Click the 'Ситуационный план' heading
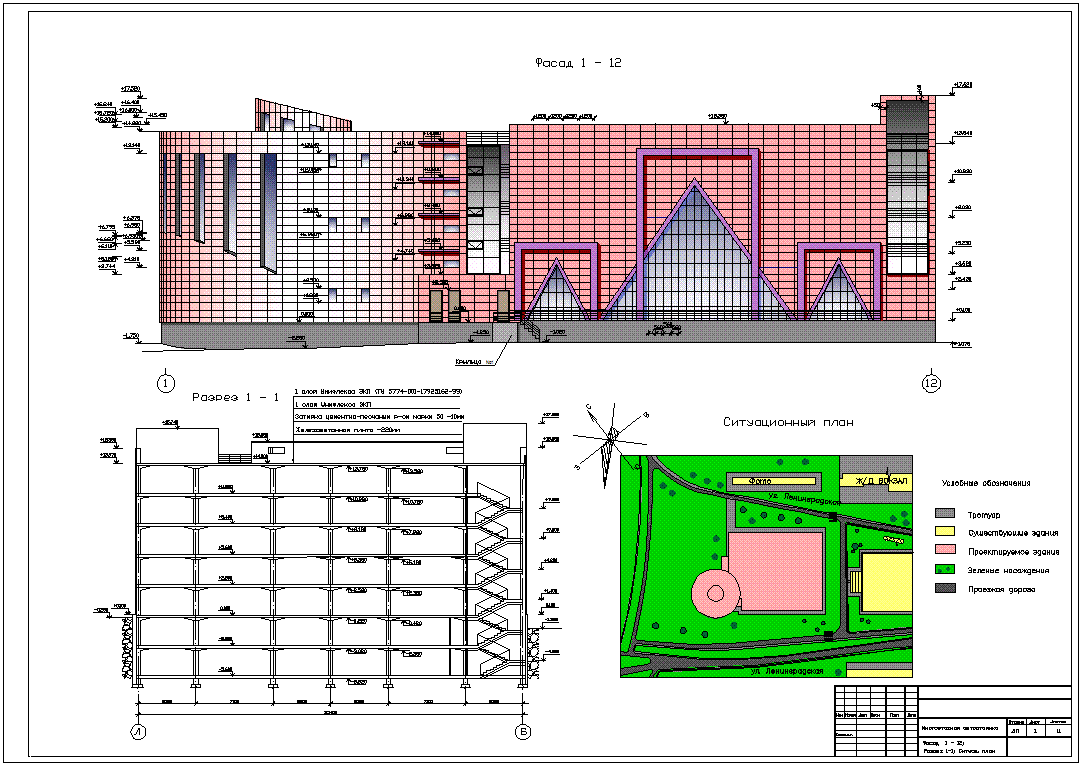This screenshot has width=1083, height=767. click(788, 422)
